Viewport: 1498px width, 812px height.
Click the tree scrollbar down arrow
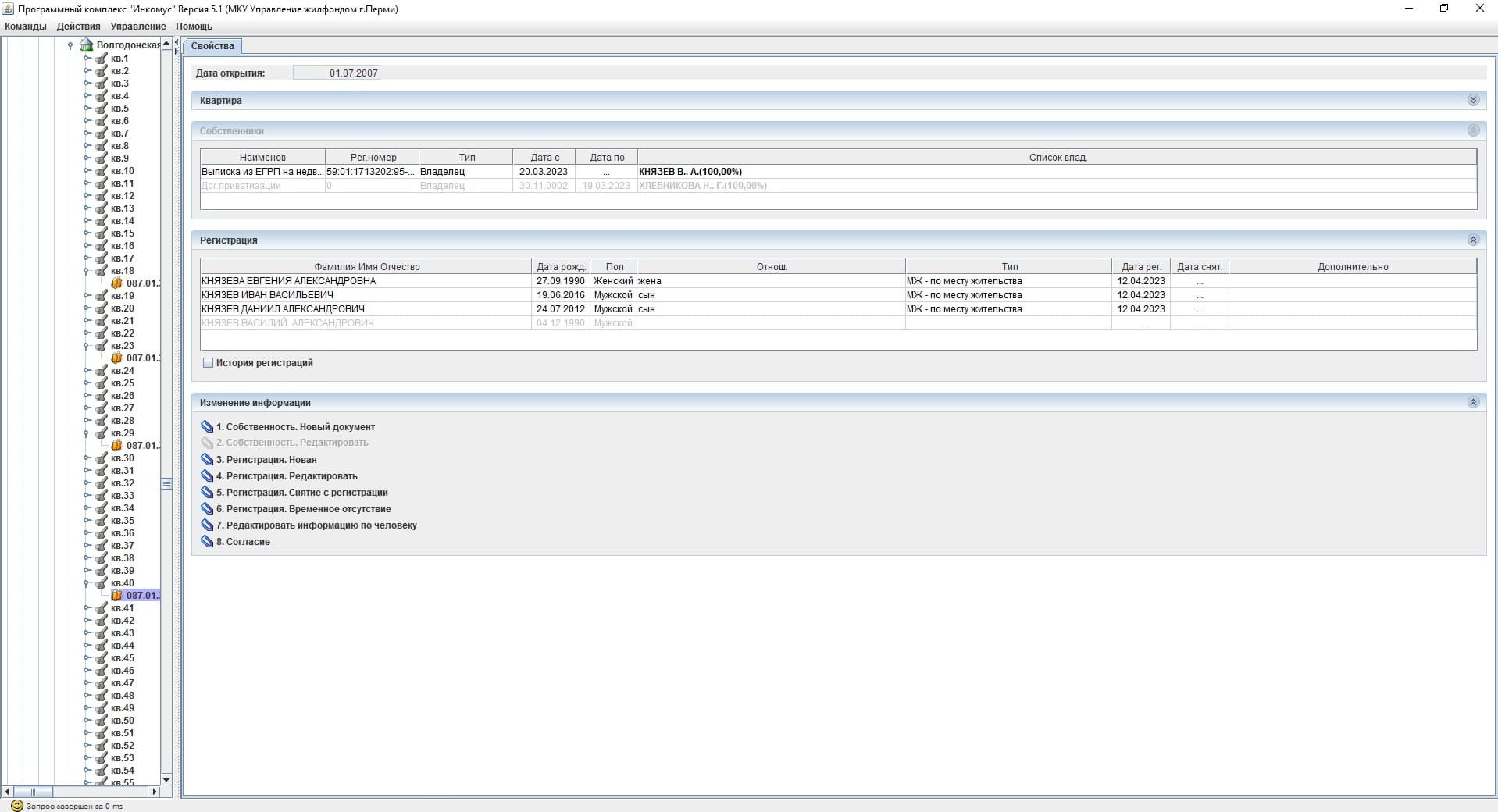166,780
